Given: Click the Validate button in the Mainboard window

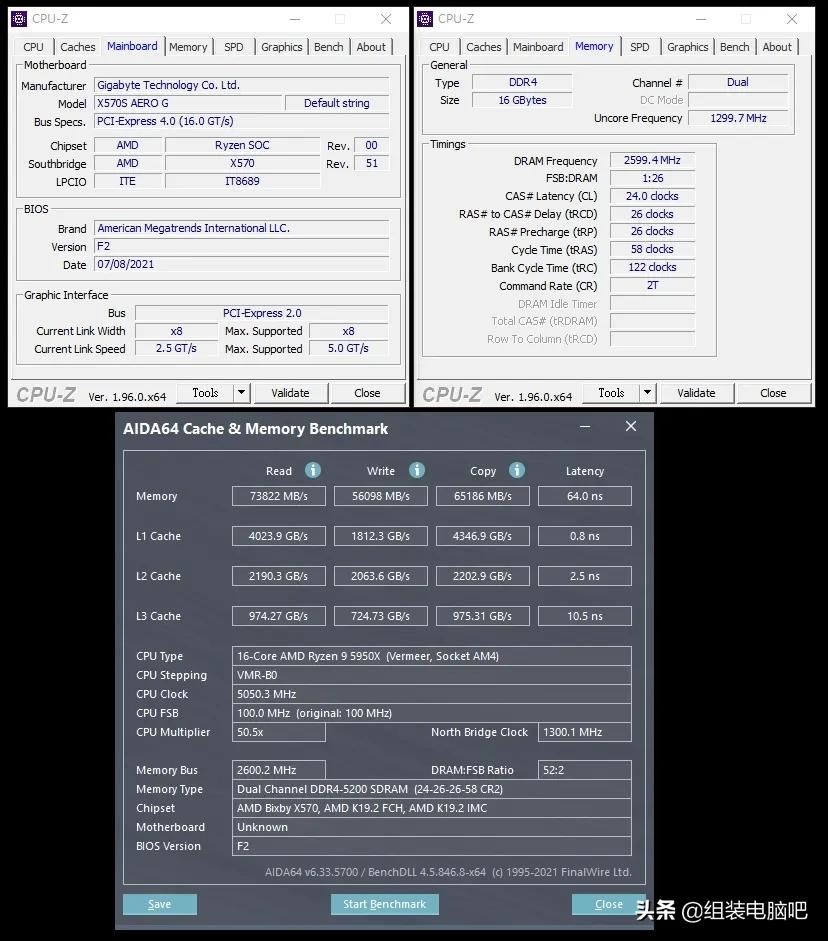Looking at the screenshot, I should click(290, 393).
